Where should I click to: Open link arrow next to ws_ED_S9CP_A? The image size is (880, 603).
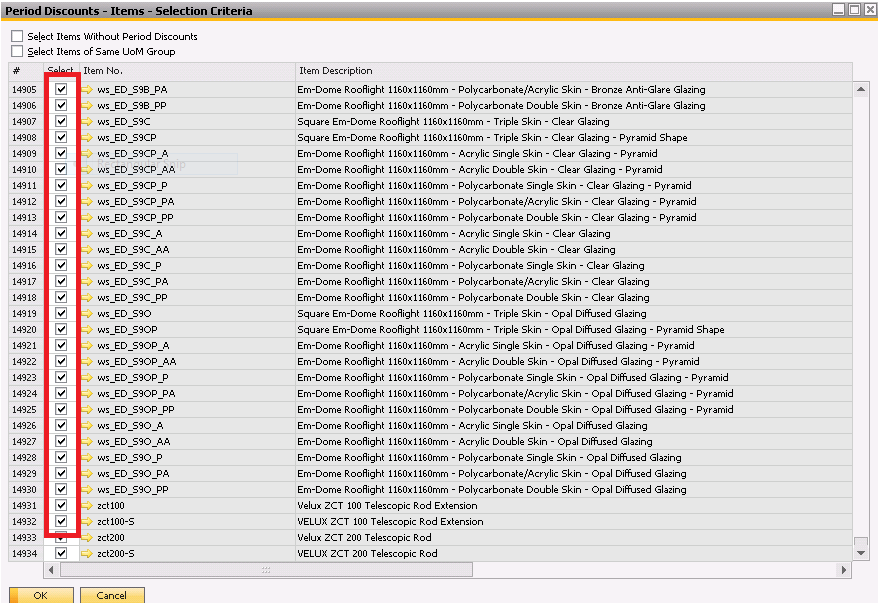coord(87,153)
